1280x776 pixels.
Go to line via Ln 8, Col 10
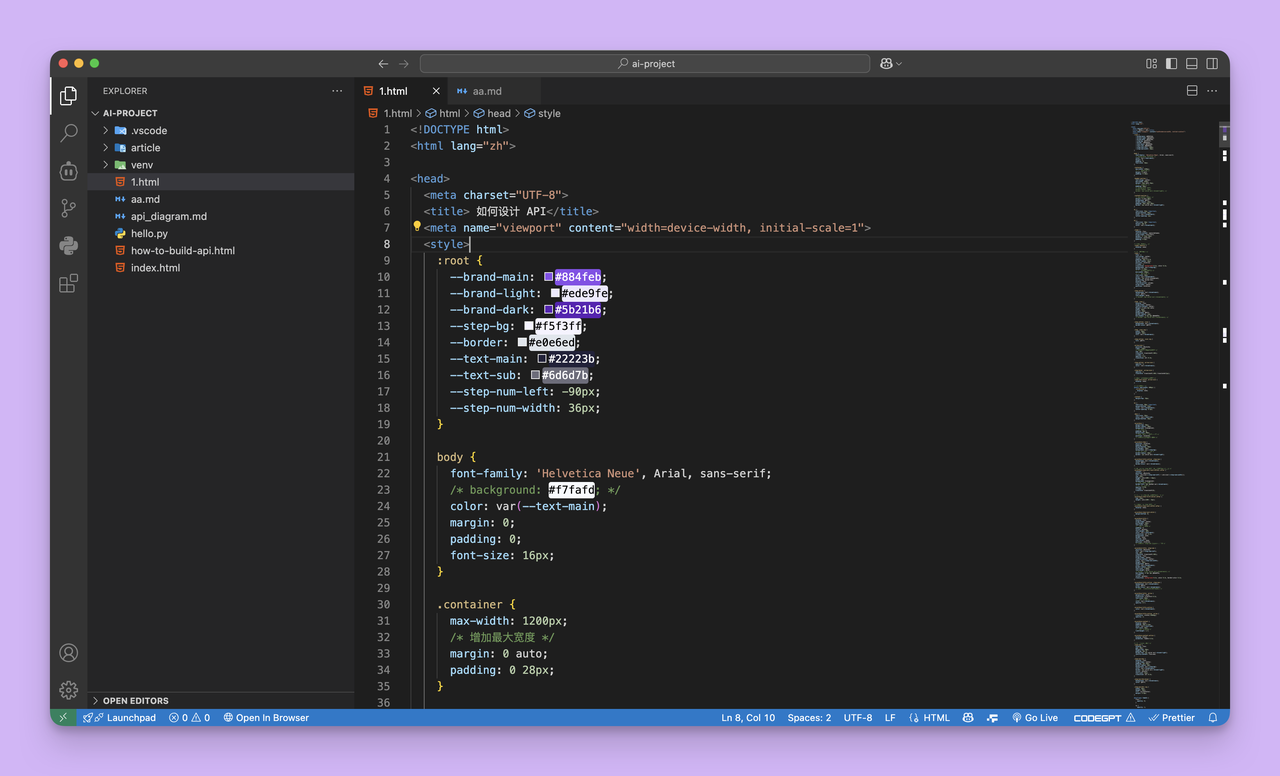(x=748, y=718)
